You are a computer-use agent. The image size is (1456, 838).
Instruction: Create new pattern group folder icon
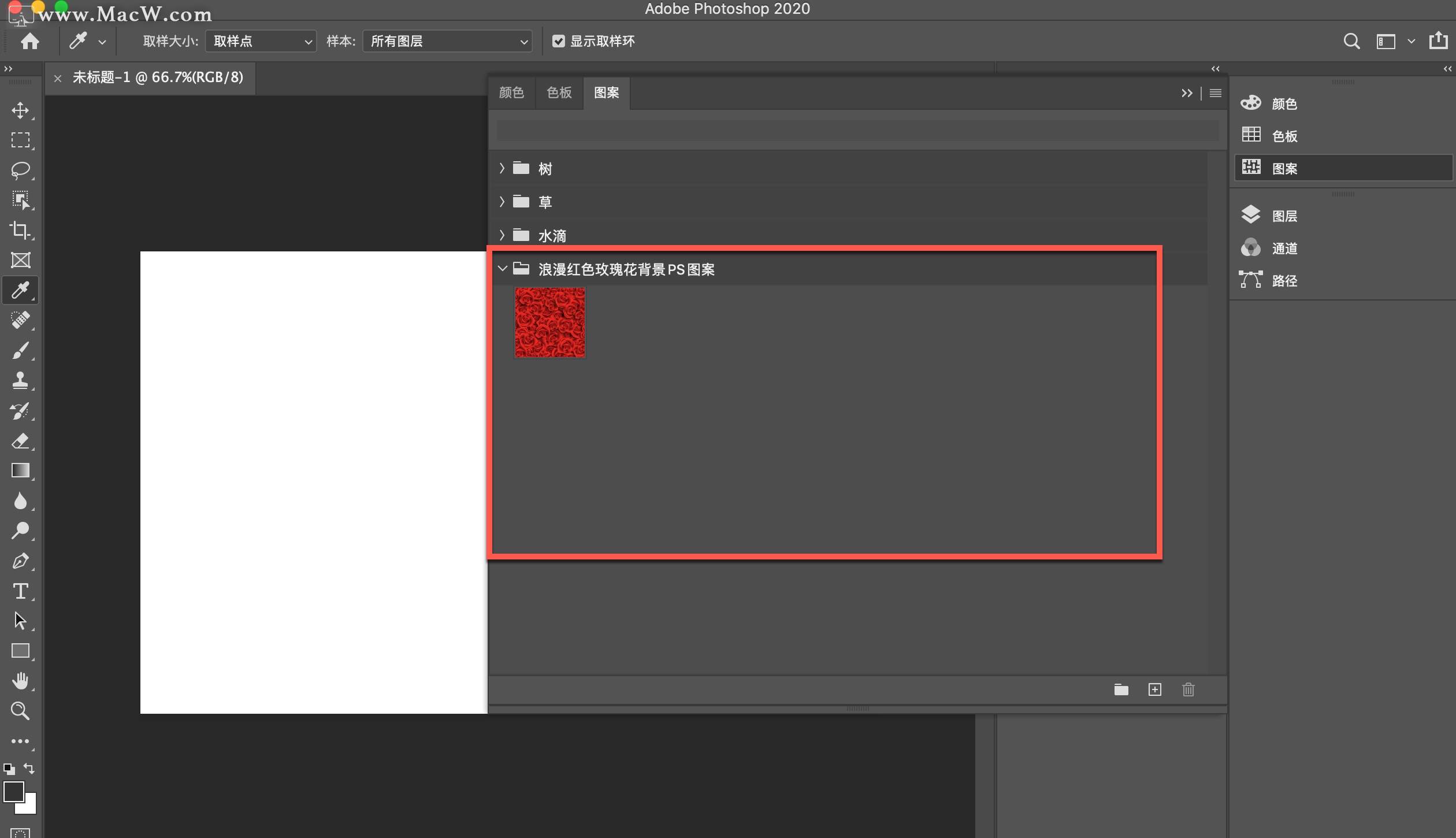coord(1121,689)
